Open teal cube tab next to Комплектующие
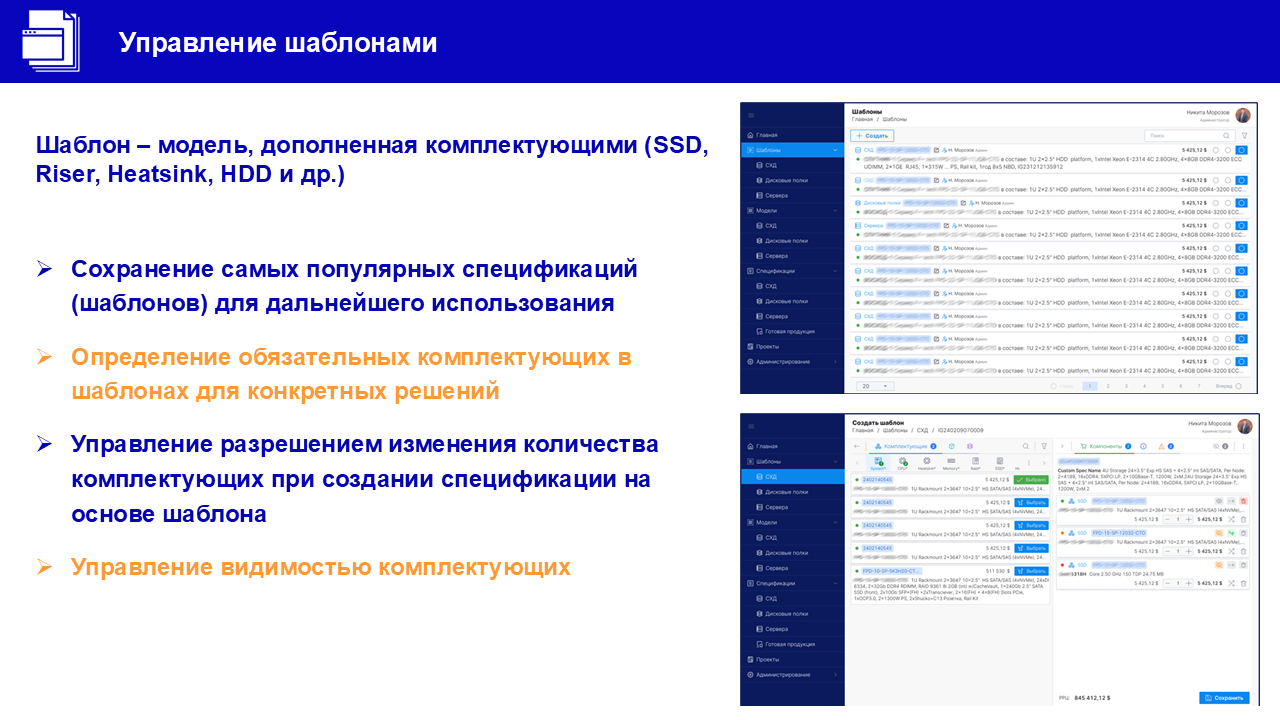Viewport: 1280px width, 720px height. 952,446
